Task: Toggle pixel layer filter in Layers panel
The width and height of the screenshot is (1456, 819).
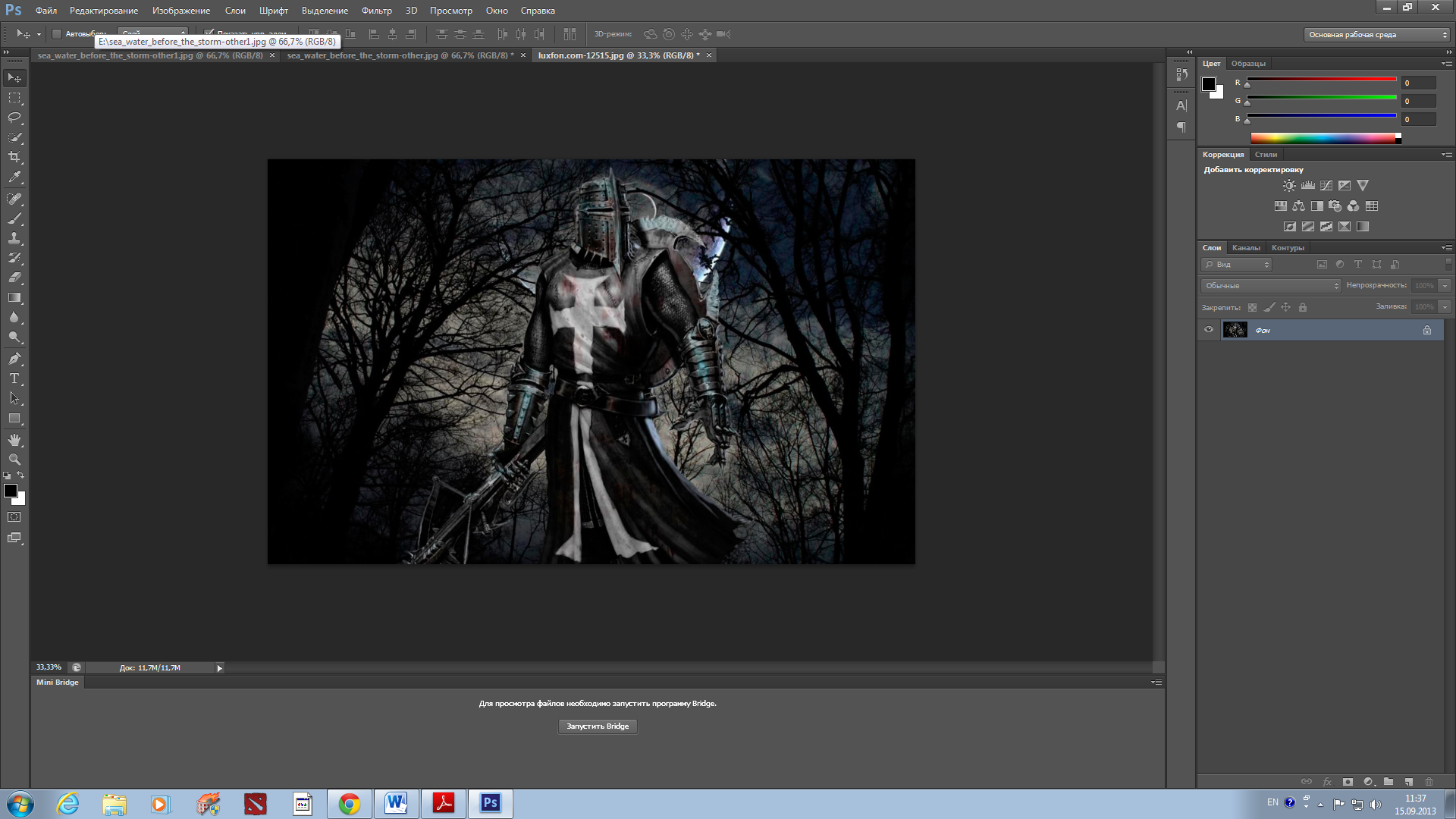Action: [x=1322, y=265]
